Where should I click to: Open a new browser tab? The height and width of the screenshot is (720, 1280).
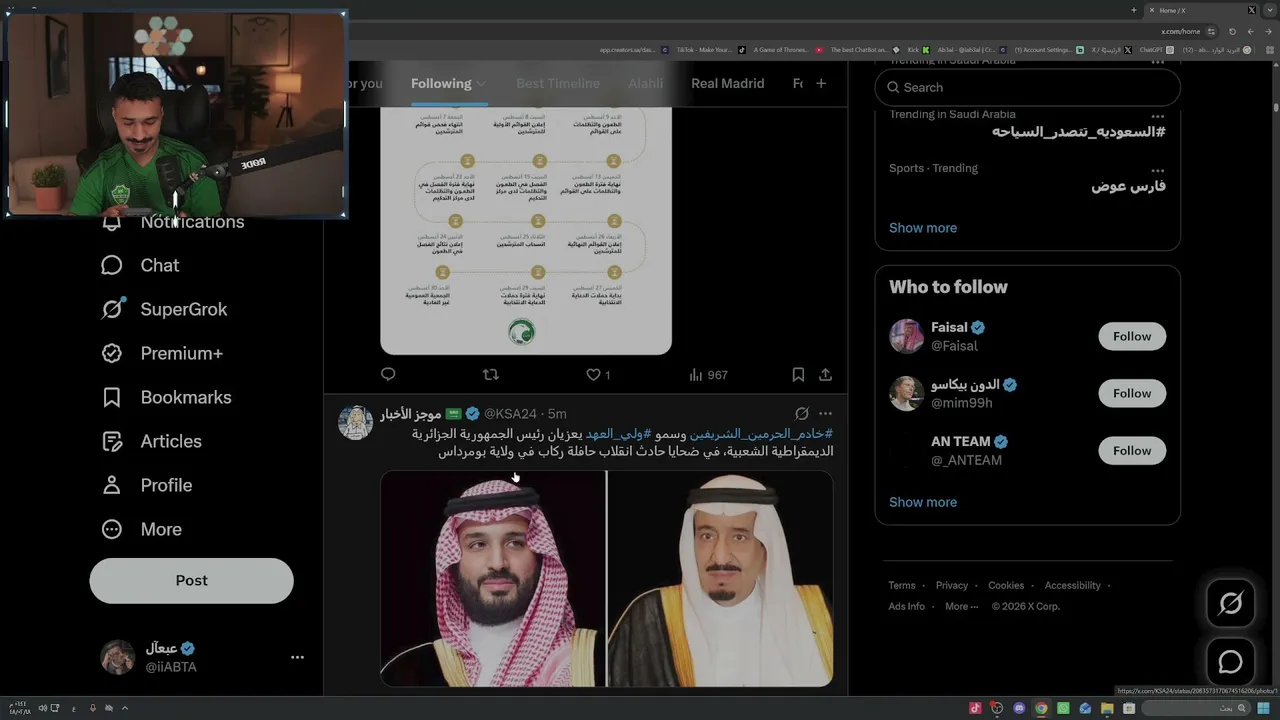click(1134, 10)
